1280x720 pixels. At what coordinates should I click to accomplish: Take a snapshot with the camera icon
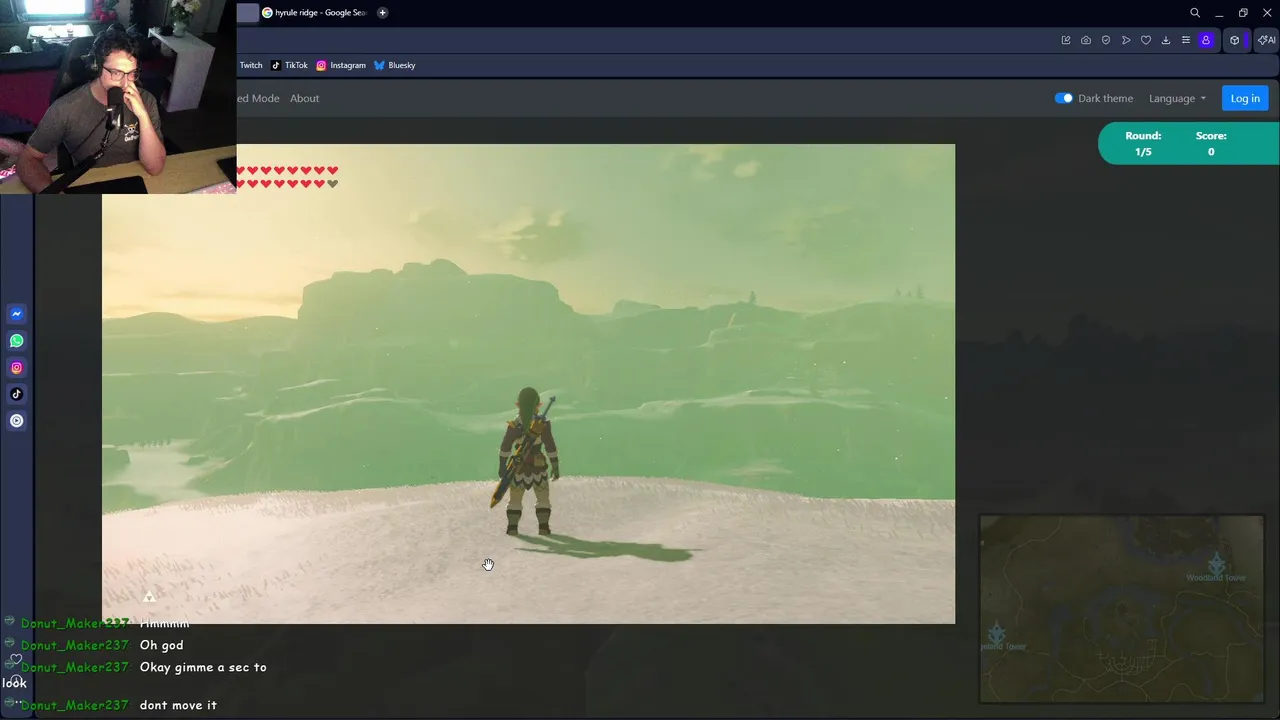pyautogui.click(x=1086, y=40)
